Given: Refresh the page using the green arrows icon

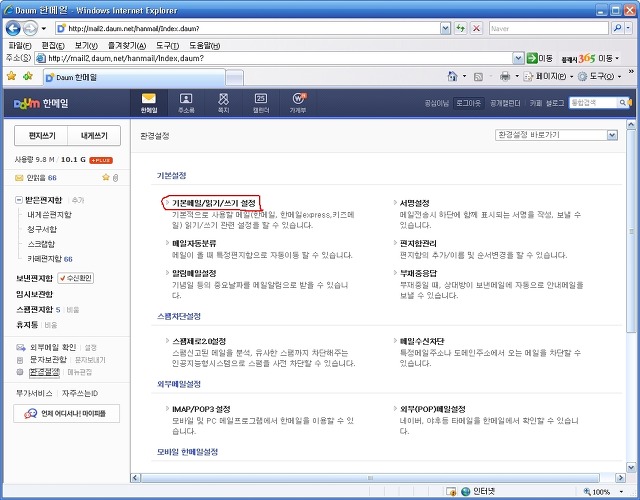Looking at the screenshot, I should pos(461,28).
